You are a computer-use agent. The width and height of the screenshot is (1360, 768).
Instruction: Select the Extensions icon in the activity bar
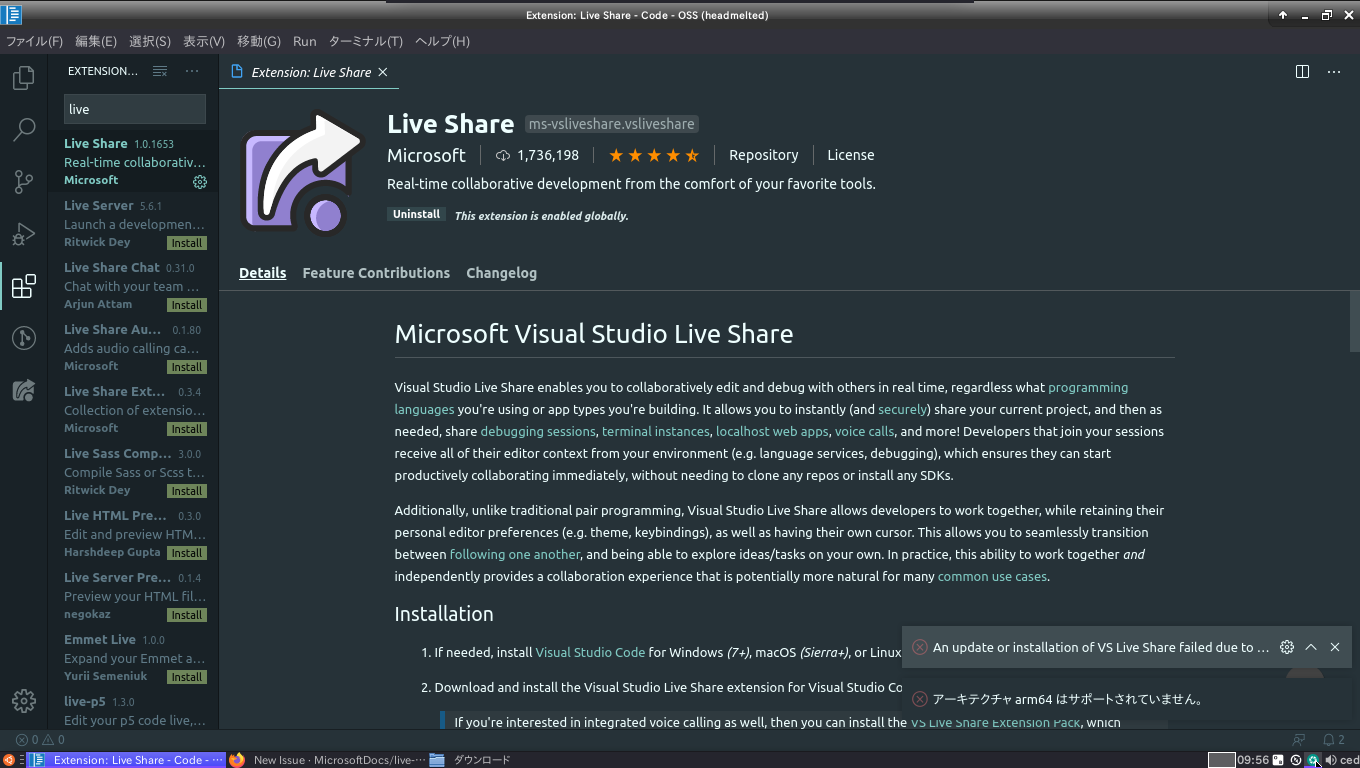coord(23,285)
